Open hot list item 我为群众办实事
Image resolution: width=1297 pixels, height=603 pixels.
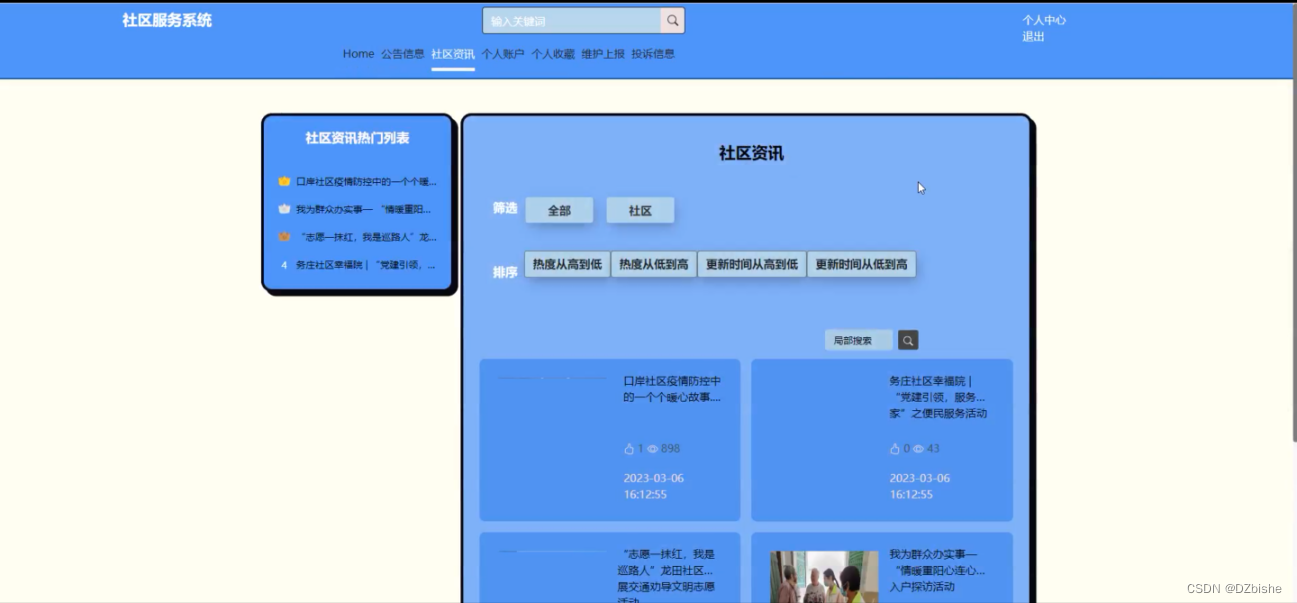pos(366,209)
